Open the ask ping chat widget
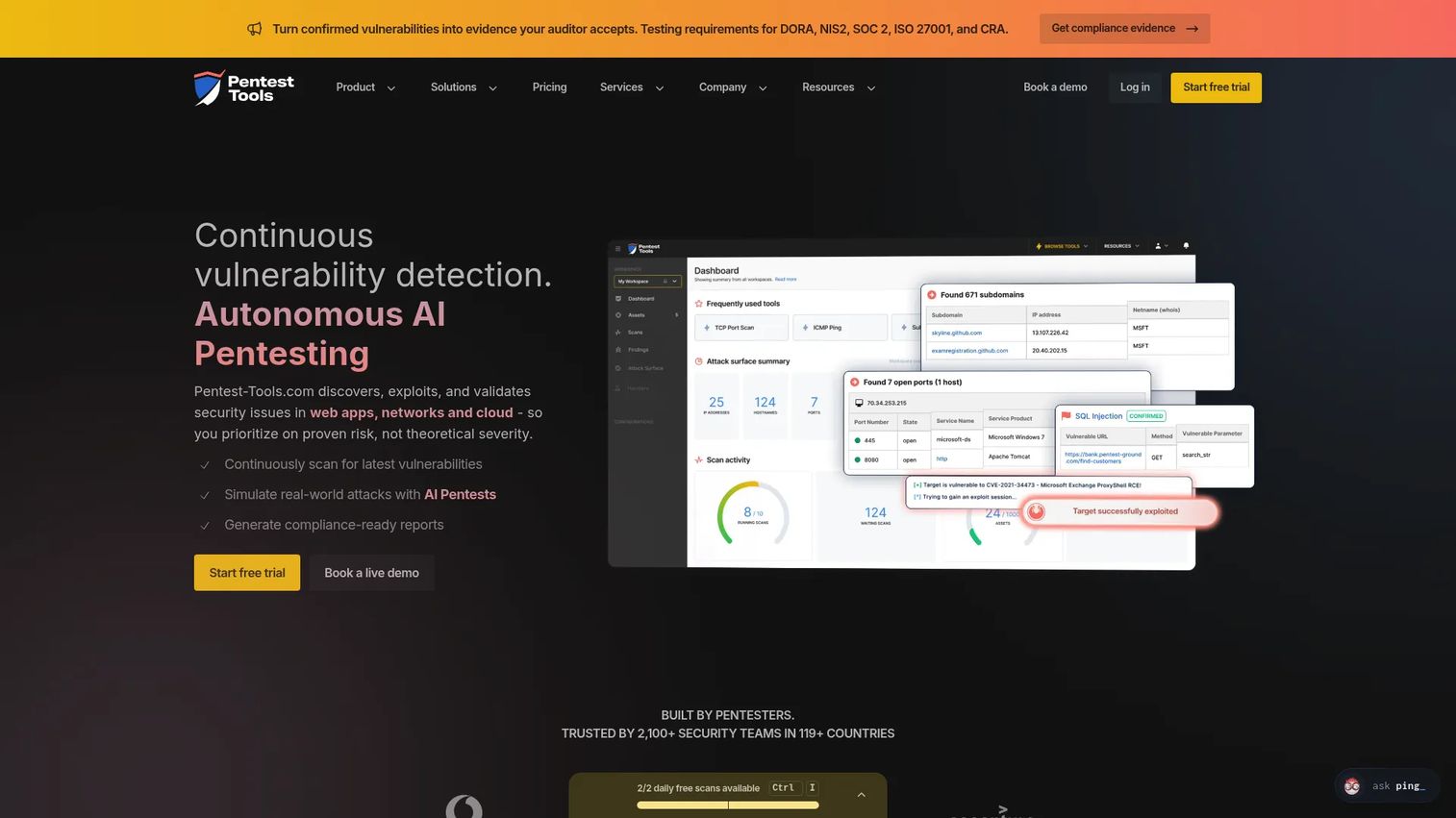The image size is (1456, 818). point(1386,786)
